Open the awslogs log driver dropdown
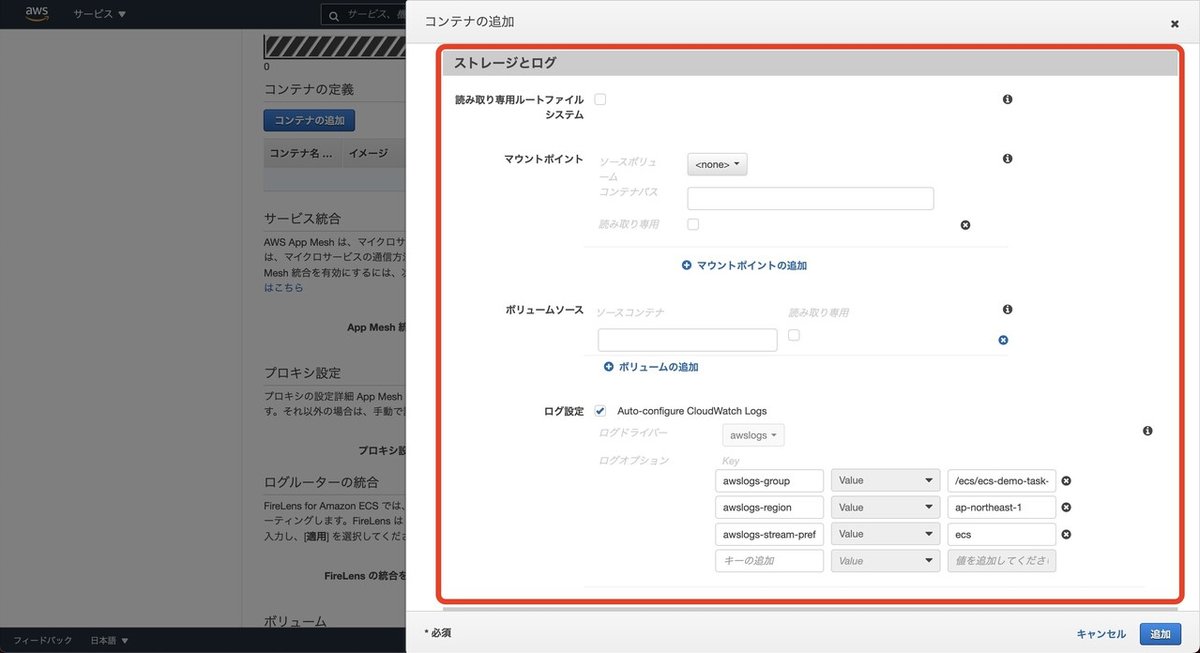This screenshot has width=1200, height=653. pyautogui.click(x=752, y=435)
